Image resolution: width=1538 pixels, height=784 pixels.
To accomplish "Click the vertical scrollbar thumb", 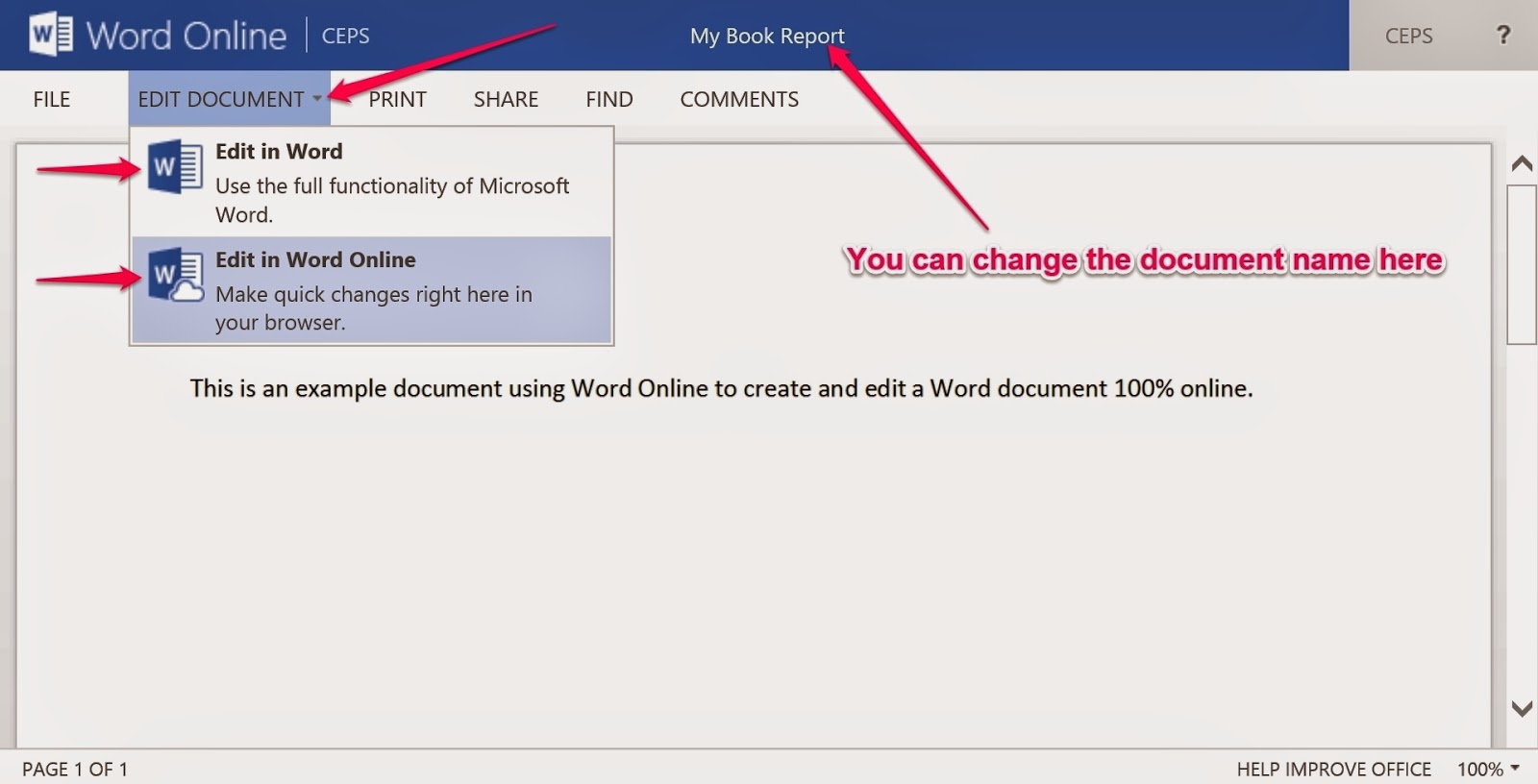I will (1522, 264).
